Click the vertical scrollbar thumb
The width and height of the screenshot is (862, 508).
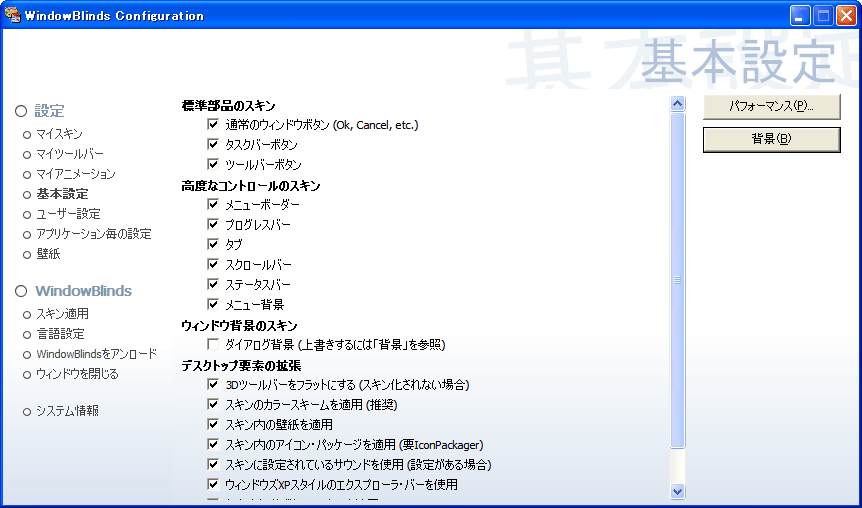coord(677,280)
